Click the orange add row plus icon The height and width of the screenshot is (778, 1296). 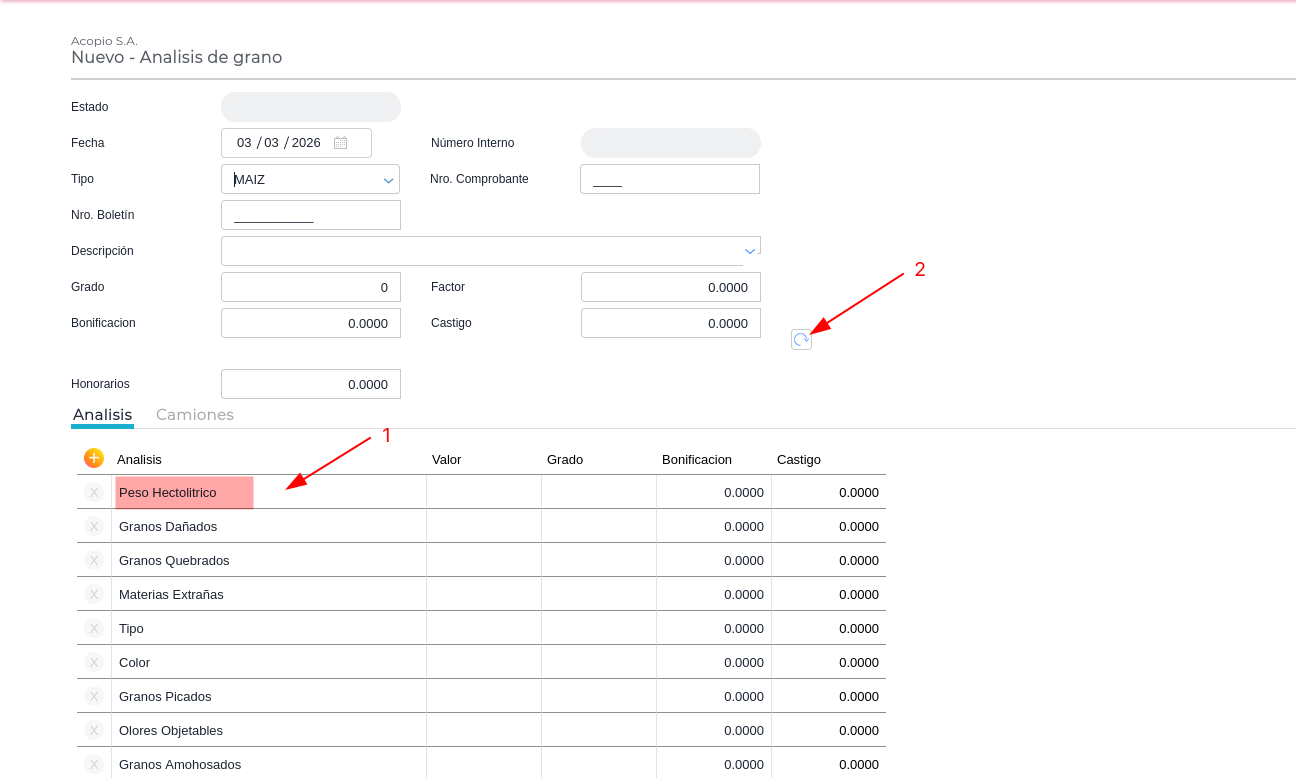click(94, 458)
